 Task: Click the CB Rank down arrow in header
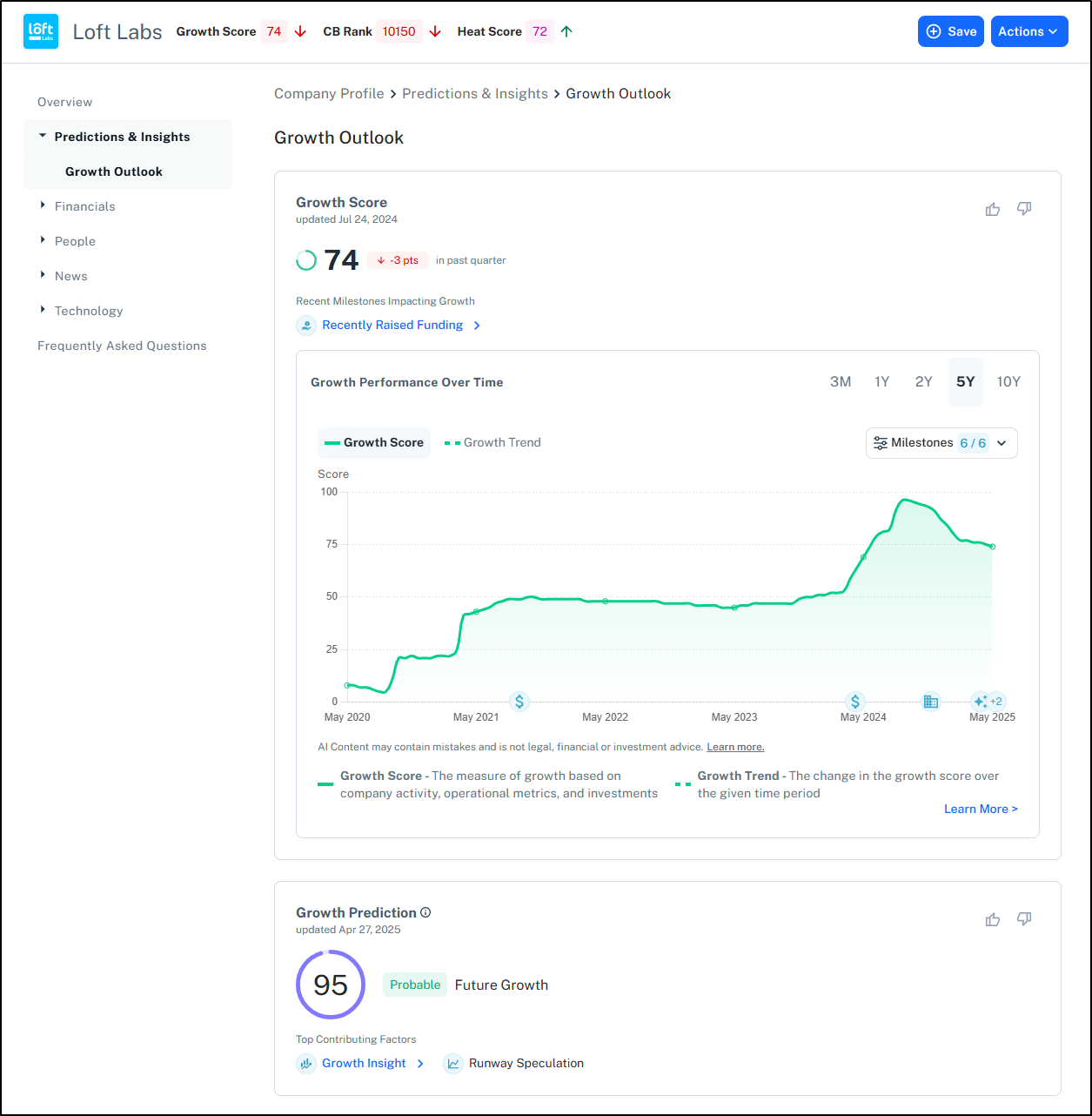click(x=436, y=31)
